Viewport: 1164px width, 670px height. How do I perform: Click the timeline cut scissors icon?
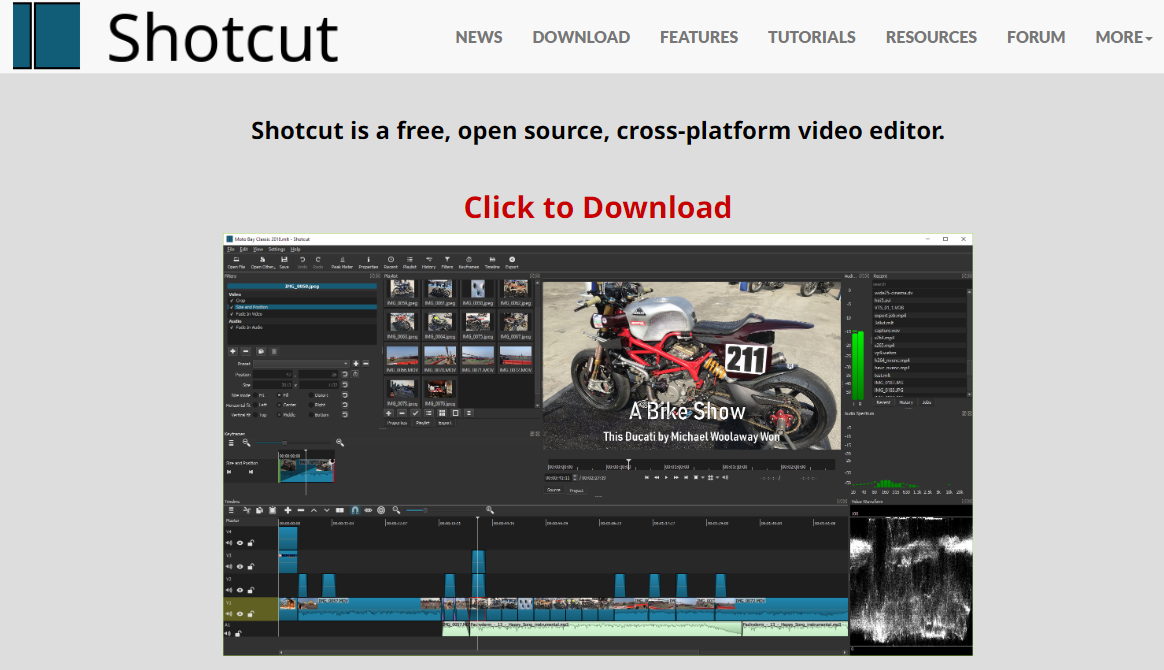(x=246, y=510)
